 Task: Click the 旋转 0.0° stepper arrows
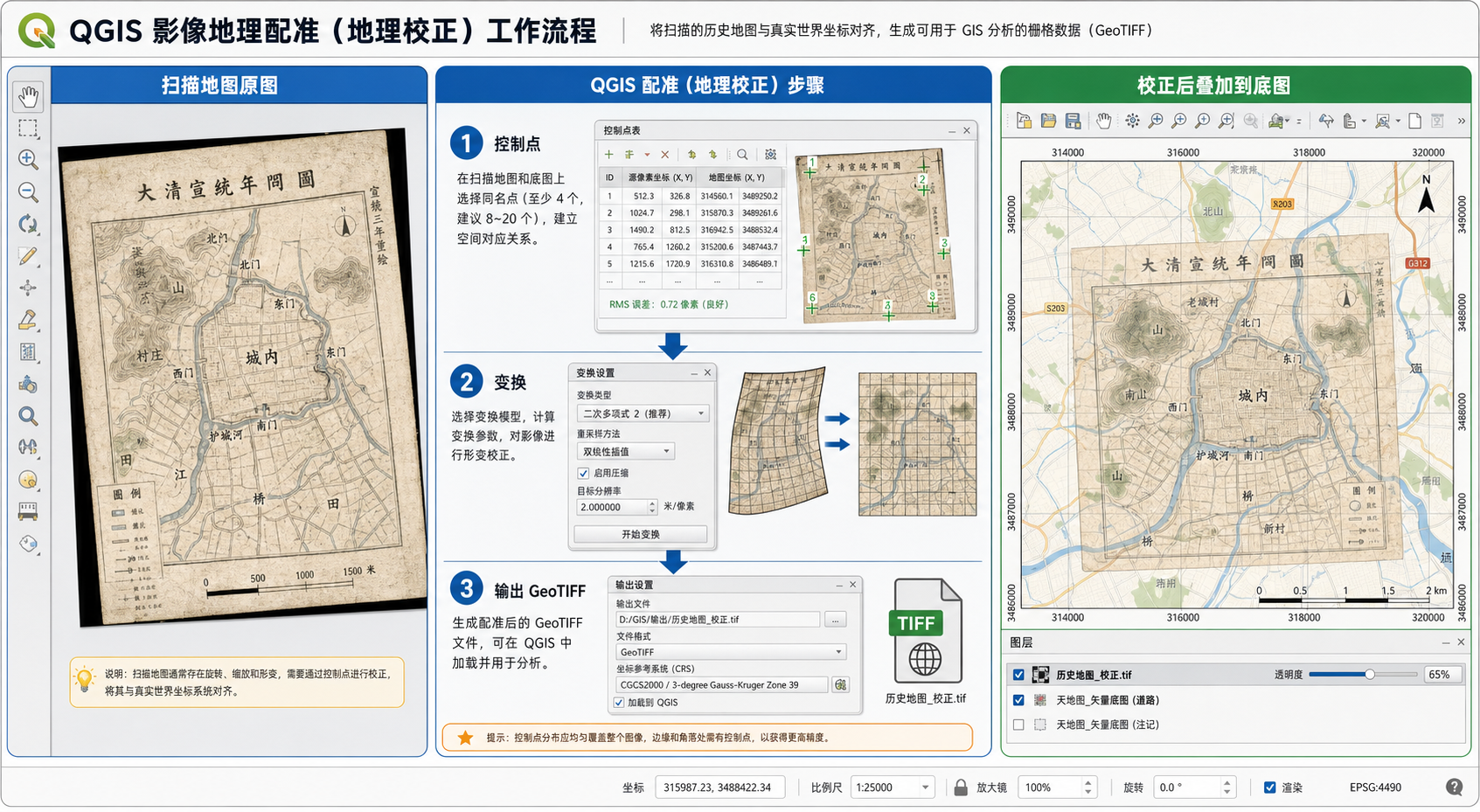1227,788
